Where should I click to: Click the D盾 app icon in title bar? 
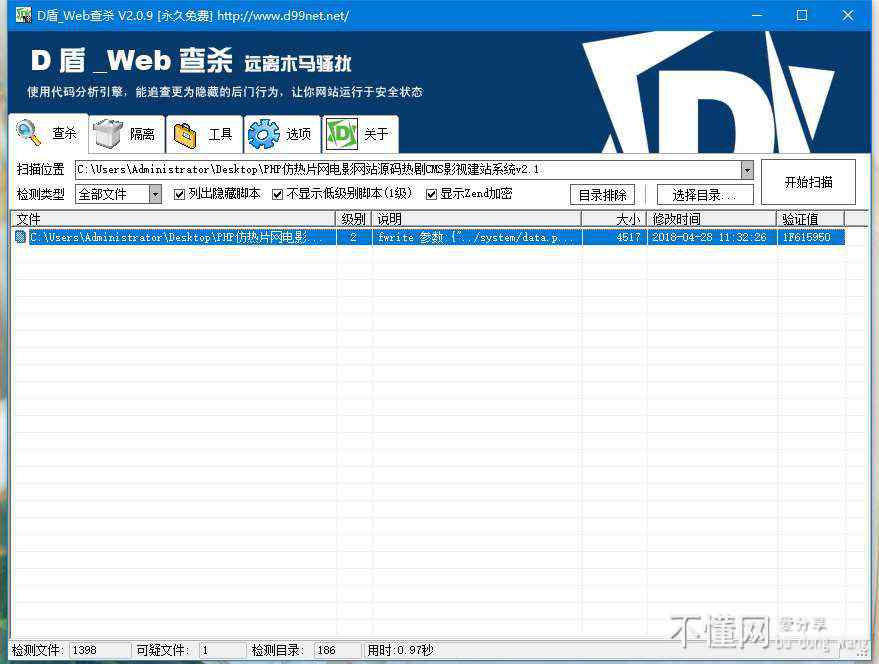point(23,15)
